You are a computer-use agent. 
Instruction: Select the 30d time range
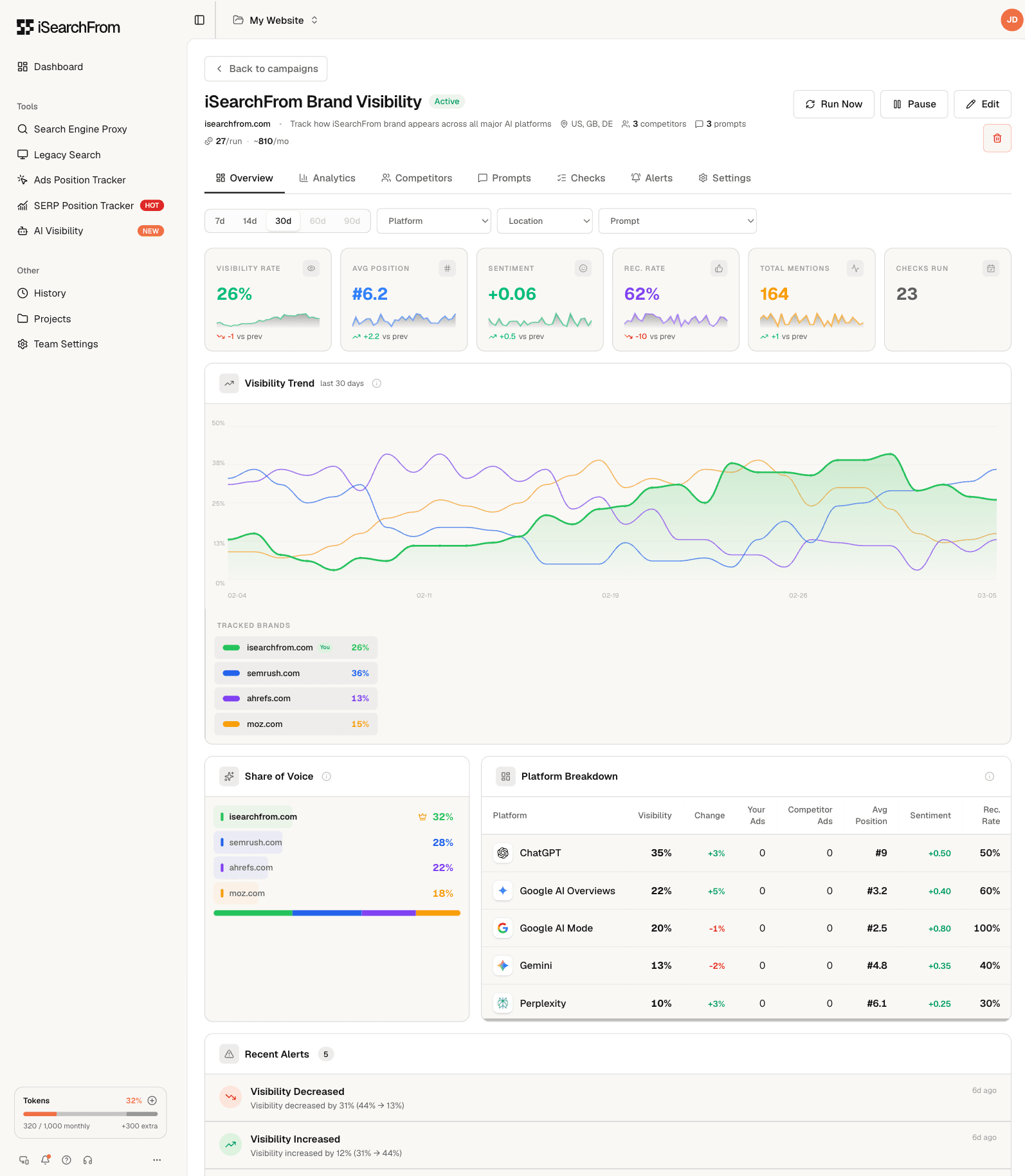[x=284, y=221]
